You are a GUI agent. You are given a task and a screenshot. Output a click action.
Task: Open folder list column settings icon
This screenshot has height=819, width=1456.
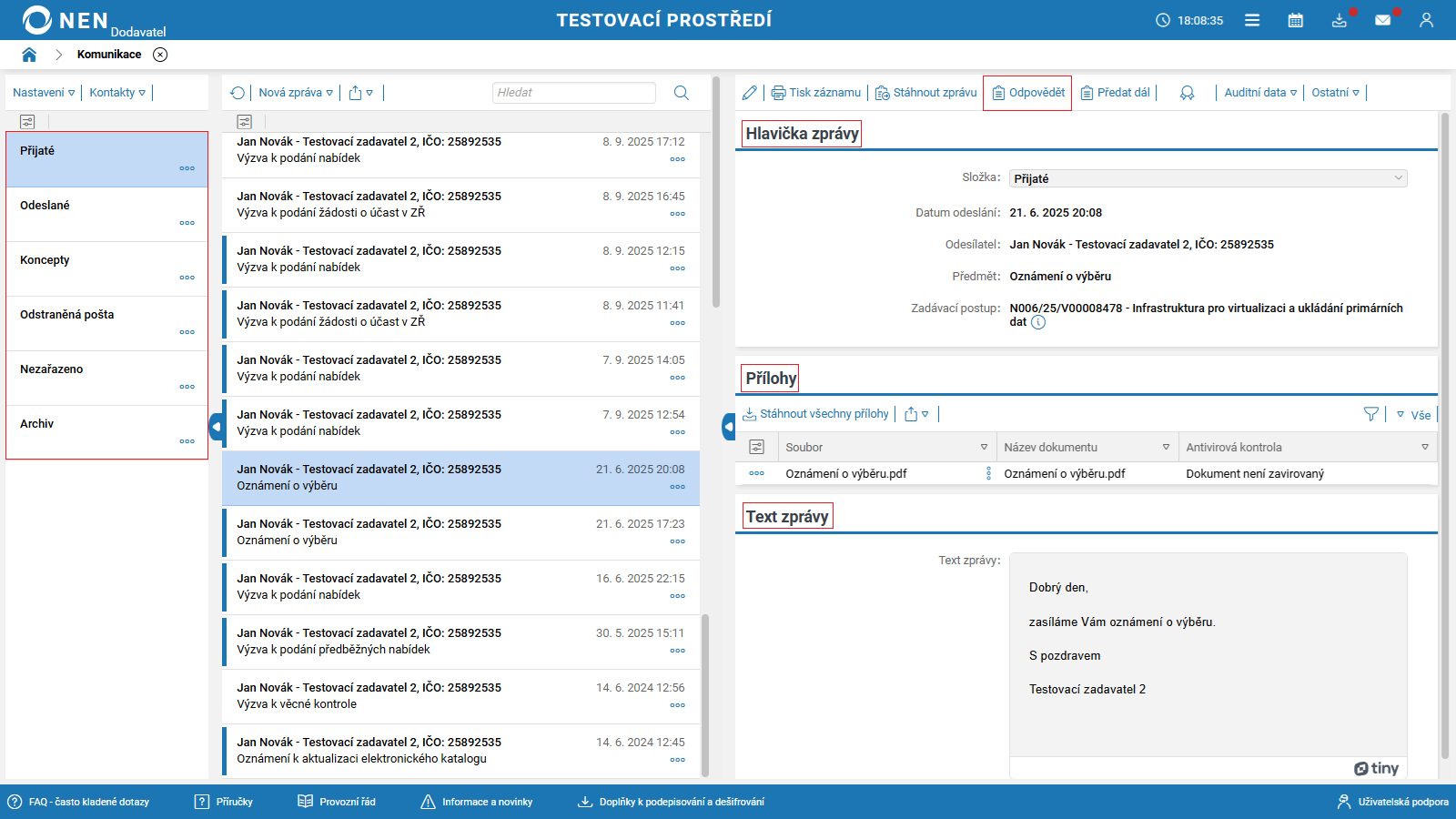click(27, 121)
